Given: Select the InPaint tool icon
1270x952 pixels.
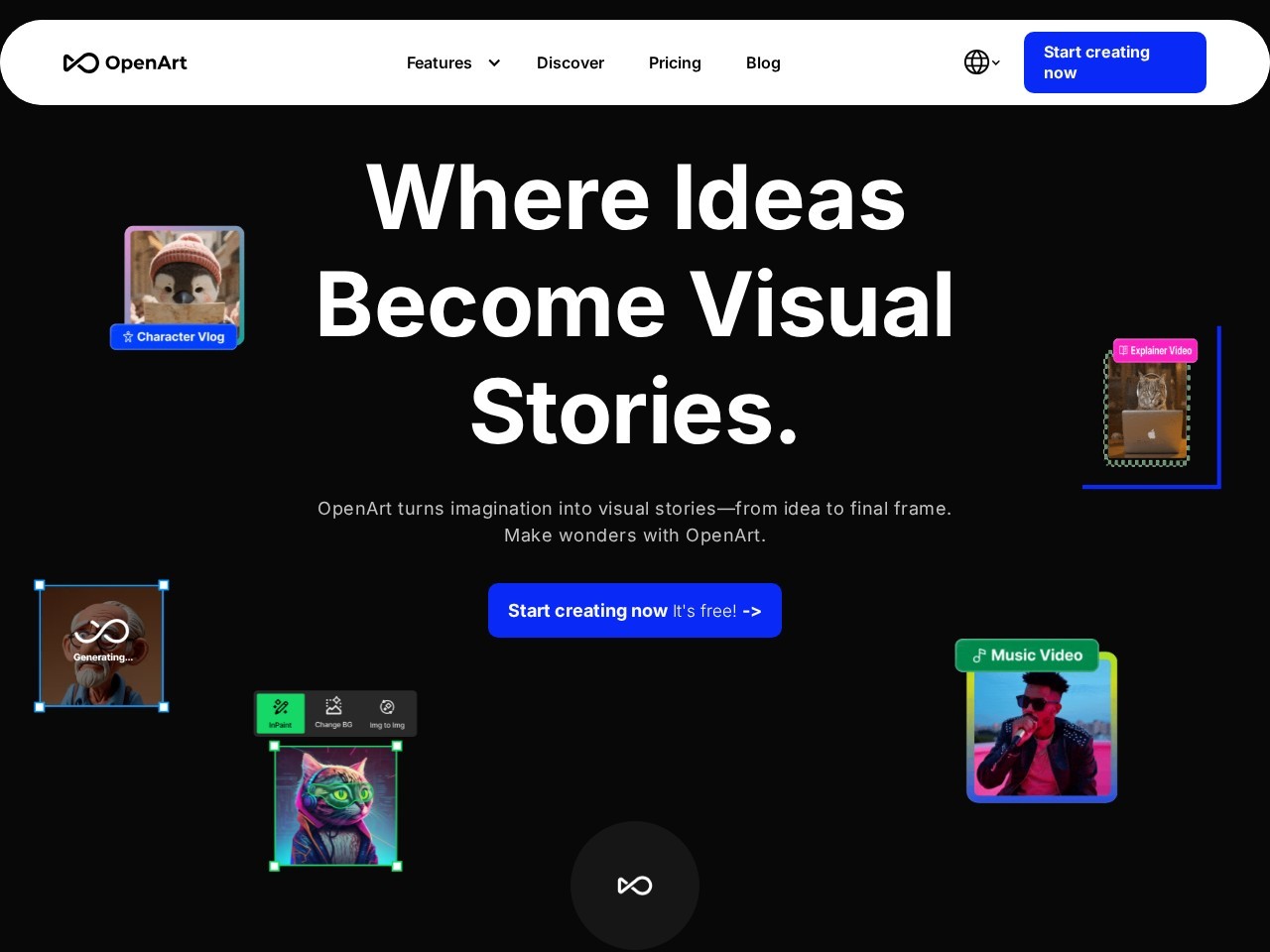Looking at the screenshot, I should click(281, 712).
